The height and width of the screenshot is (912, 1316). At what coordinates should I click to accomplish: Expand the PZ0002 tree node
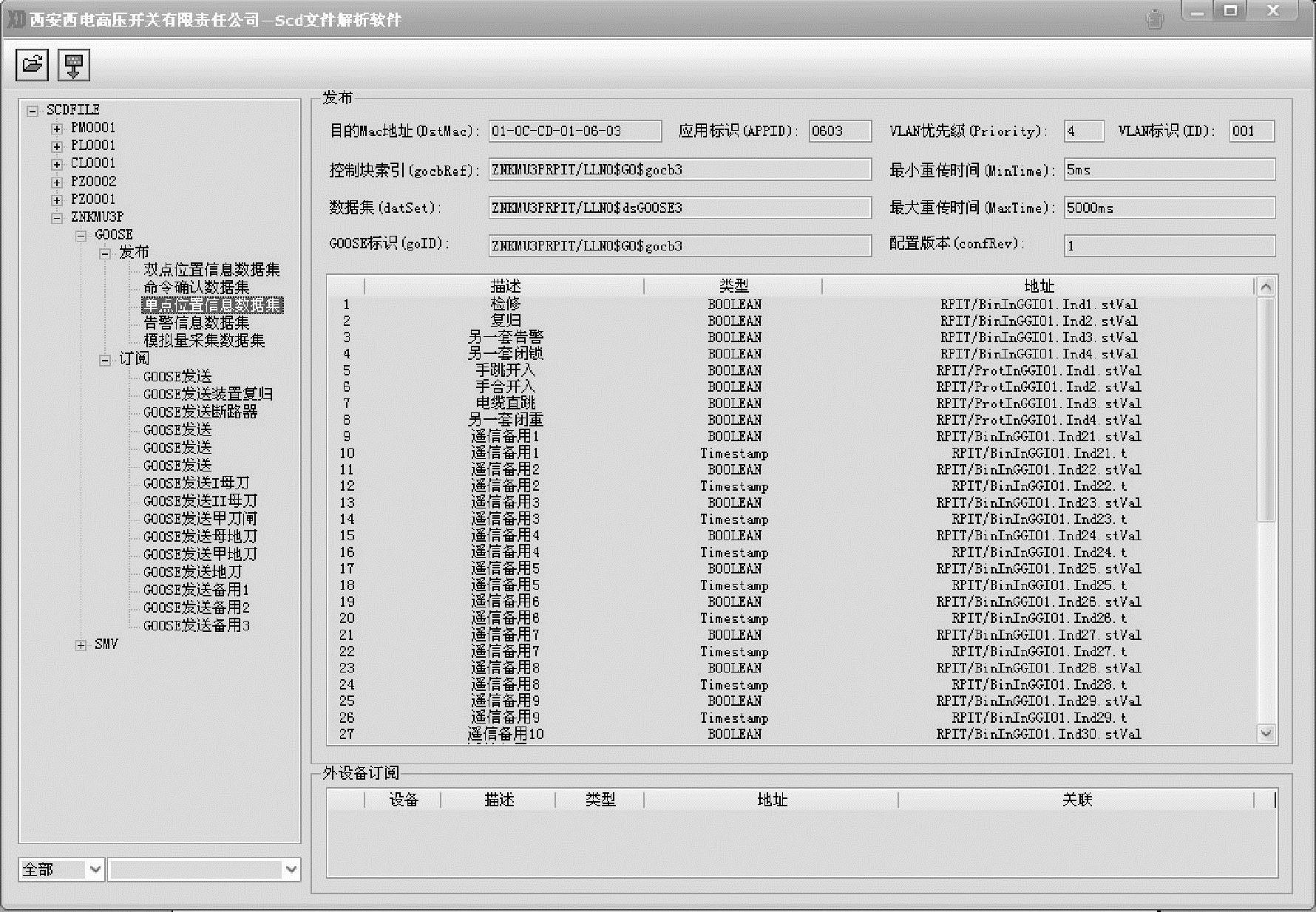pyautogui.click(x=57, y=183)
